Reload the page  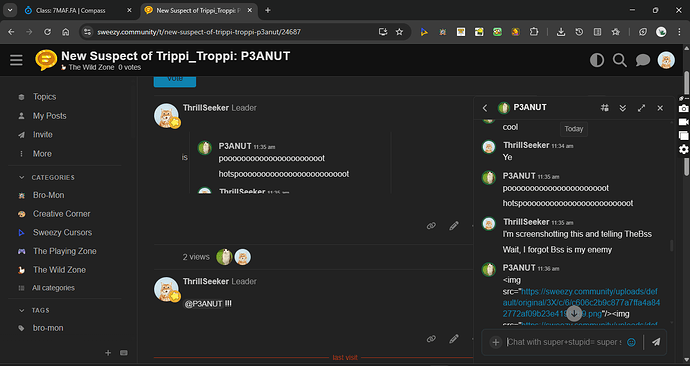47,32
